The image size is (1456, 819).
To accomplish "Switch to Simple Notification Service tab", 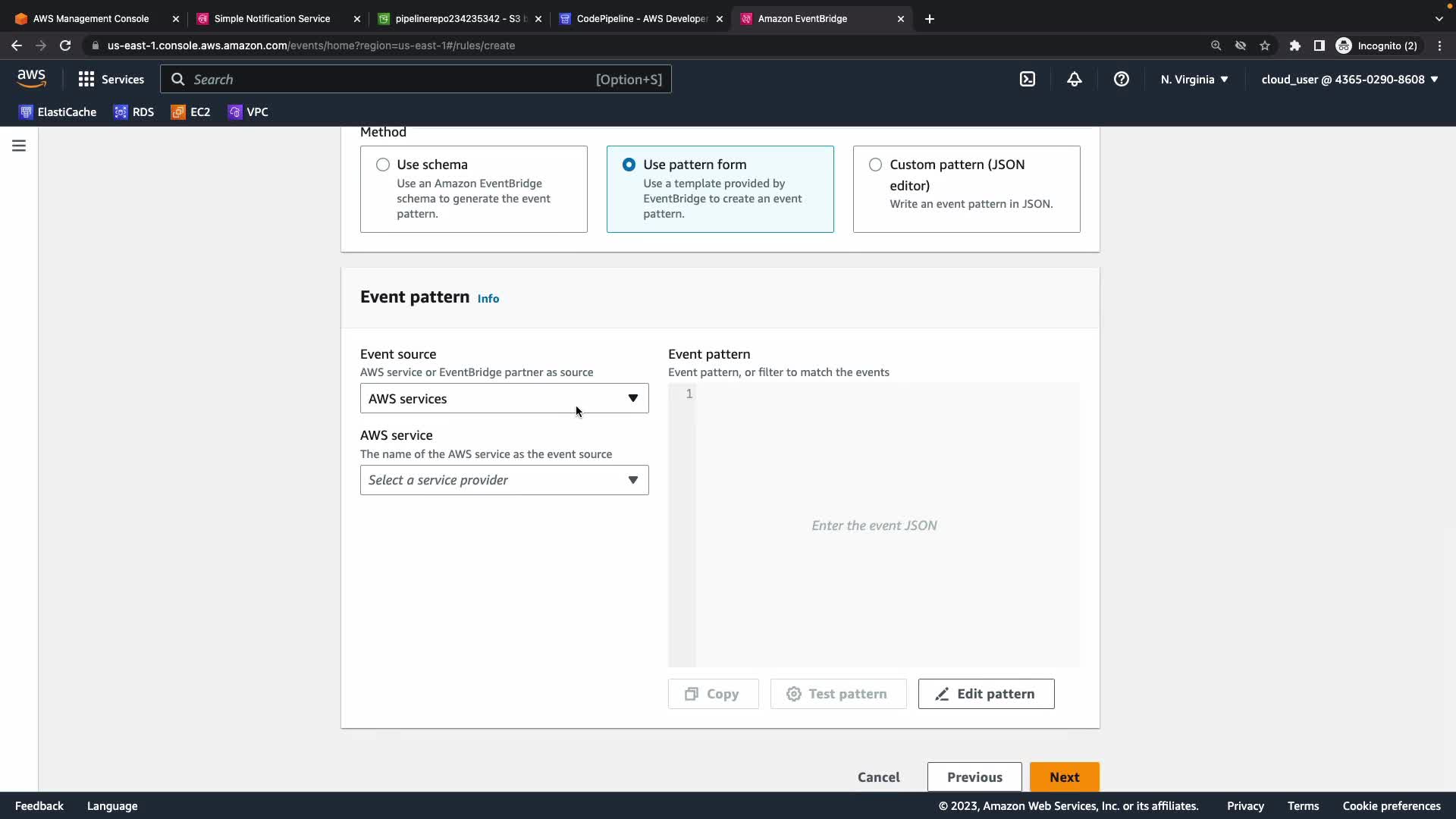I will (271, 18).
